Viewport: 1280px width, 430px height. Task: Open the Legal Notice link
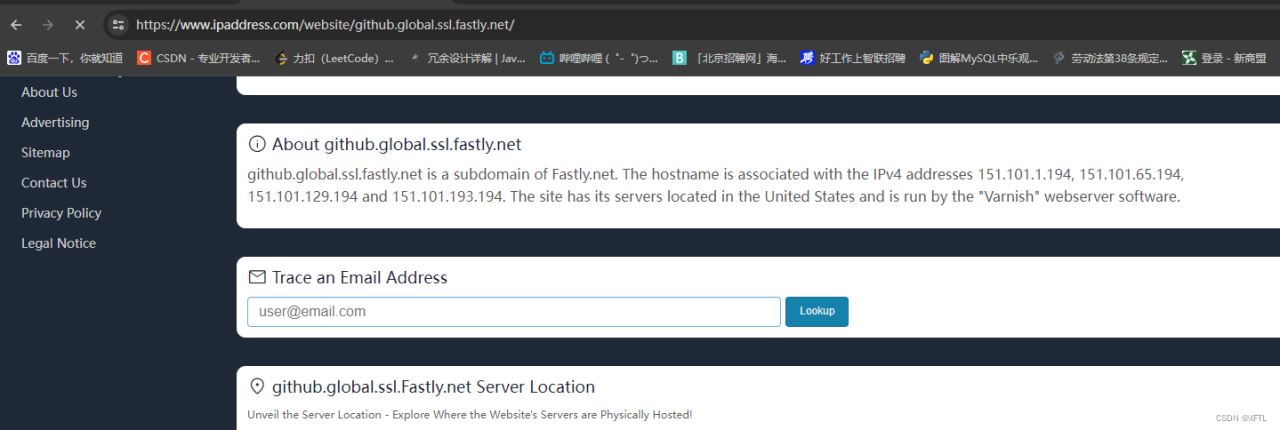[58, 243]
